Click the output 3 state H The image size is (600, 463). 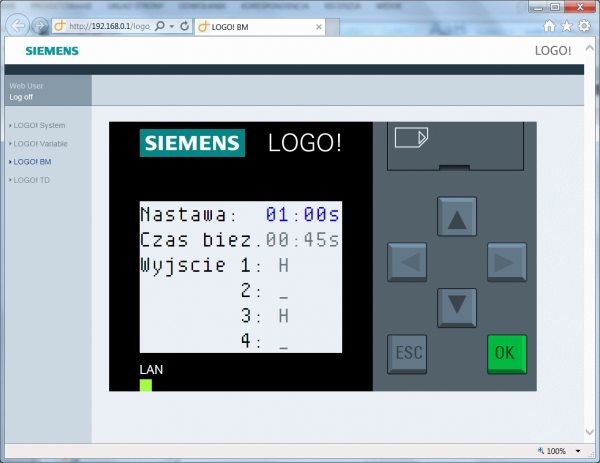[x=284, y=316]
